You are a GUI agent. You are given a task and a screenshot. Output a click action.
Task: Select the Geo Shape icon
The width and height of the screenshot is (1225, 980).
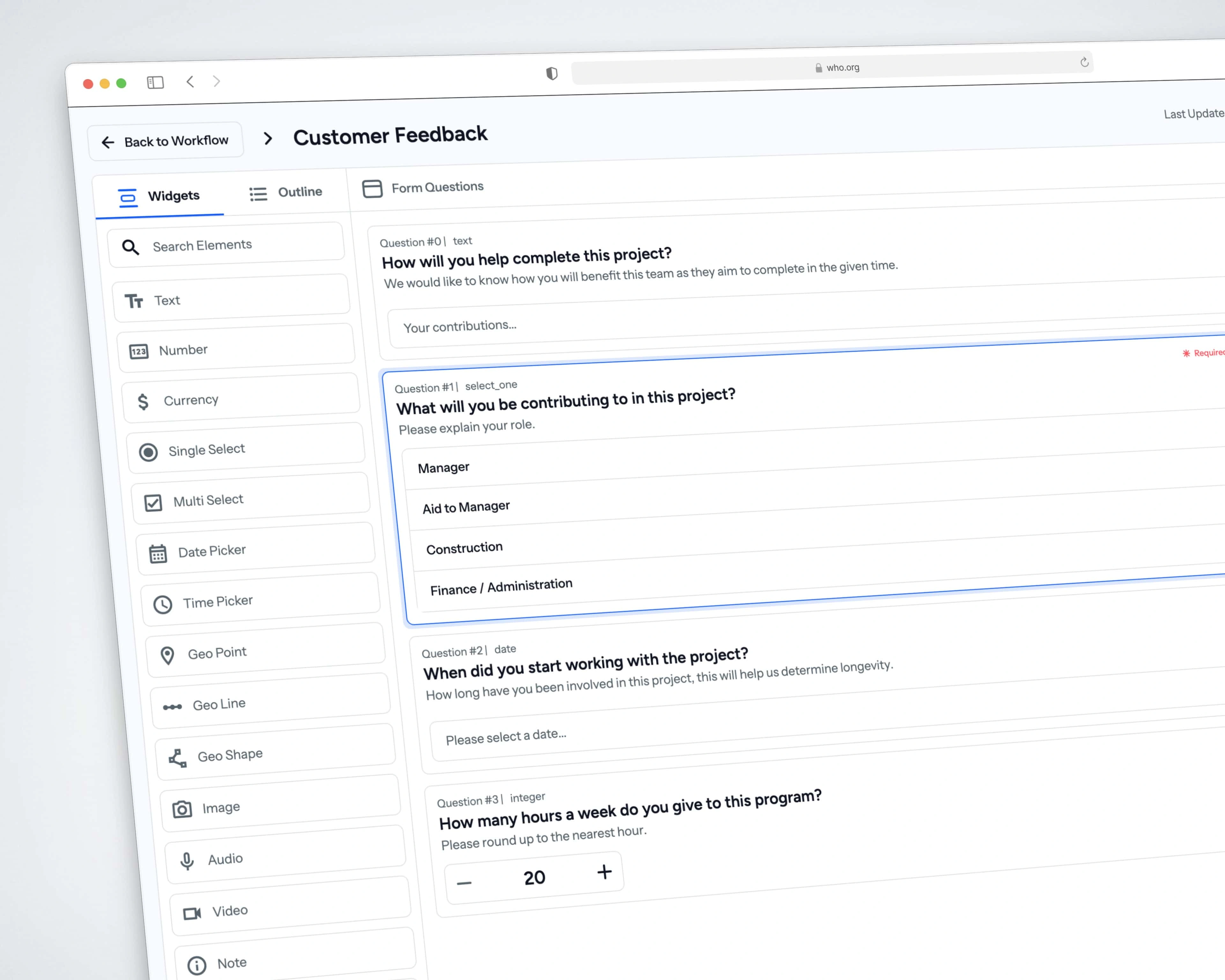177,758
